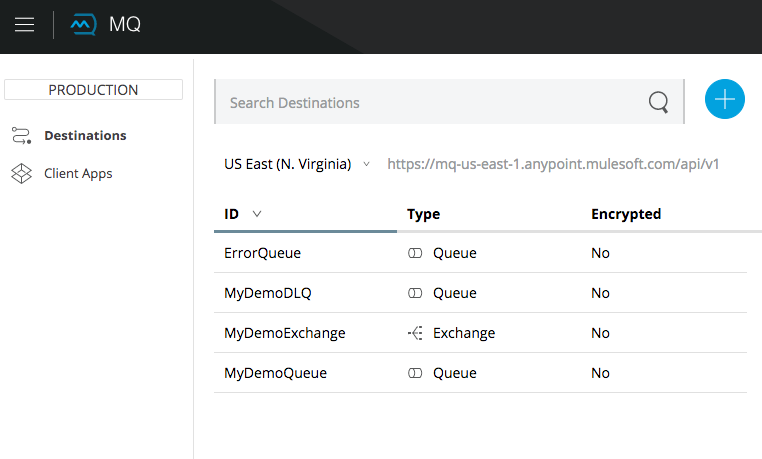762x459 pixels.
Task: Open the Client Apps section
Action: [78, 173]
